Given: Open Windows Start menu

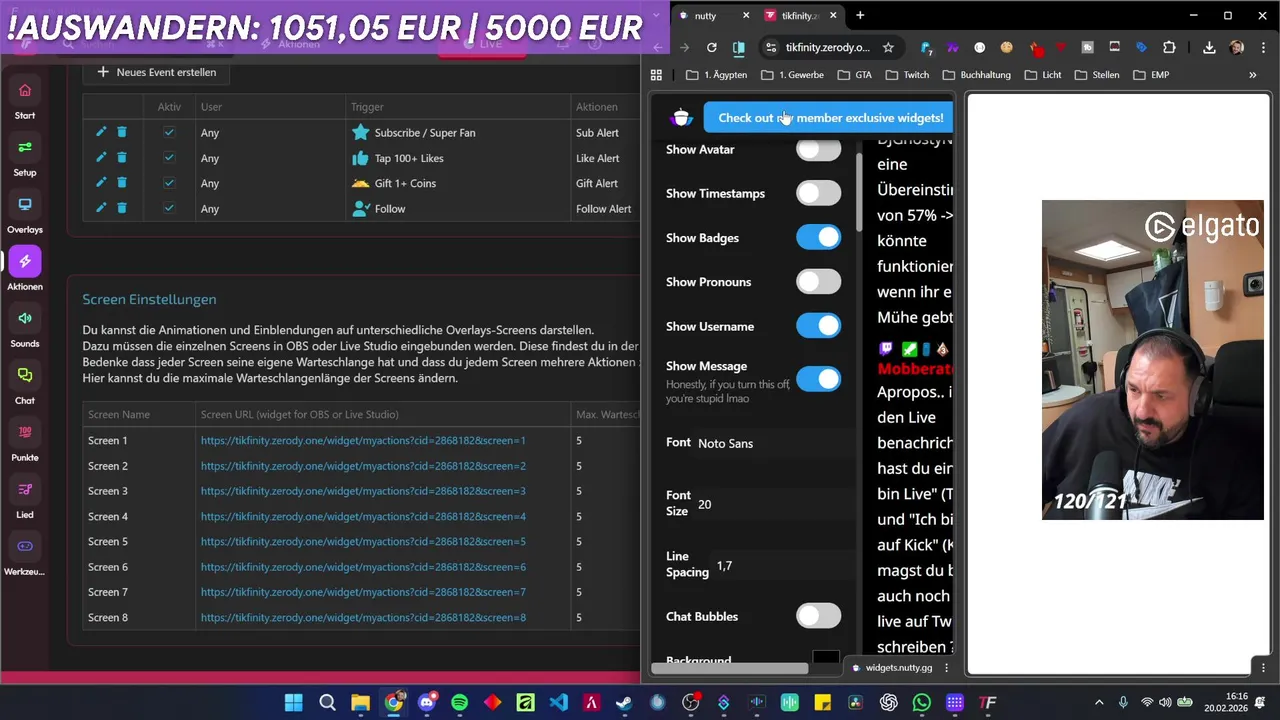Looking at the screenshot, I should [x=294, y=703].
